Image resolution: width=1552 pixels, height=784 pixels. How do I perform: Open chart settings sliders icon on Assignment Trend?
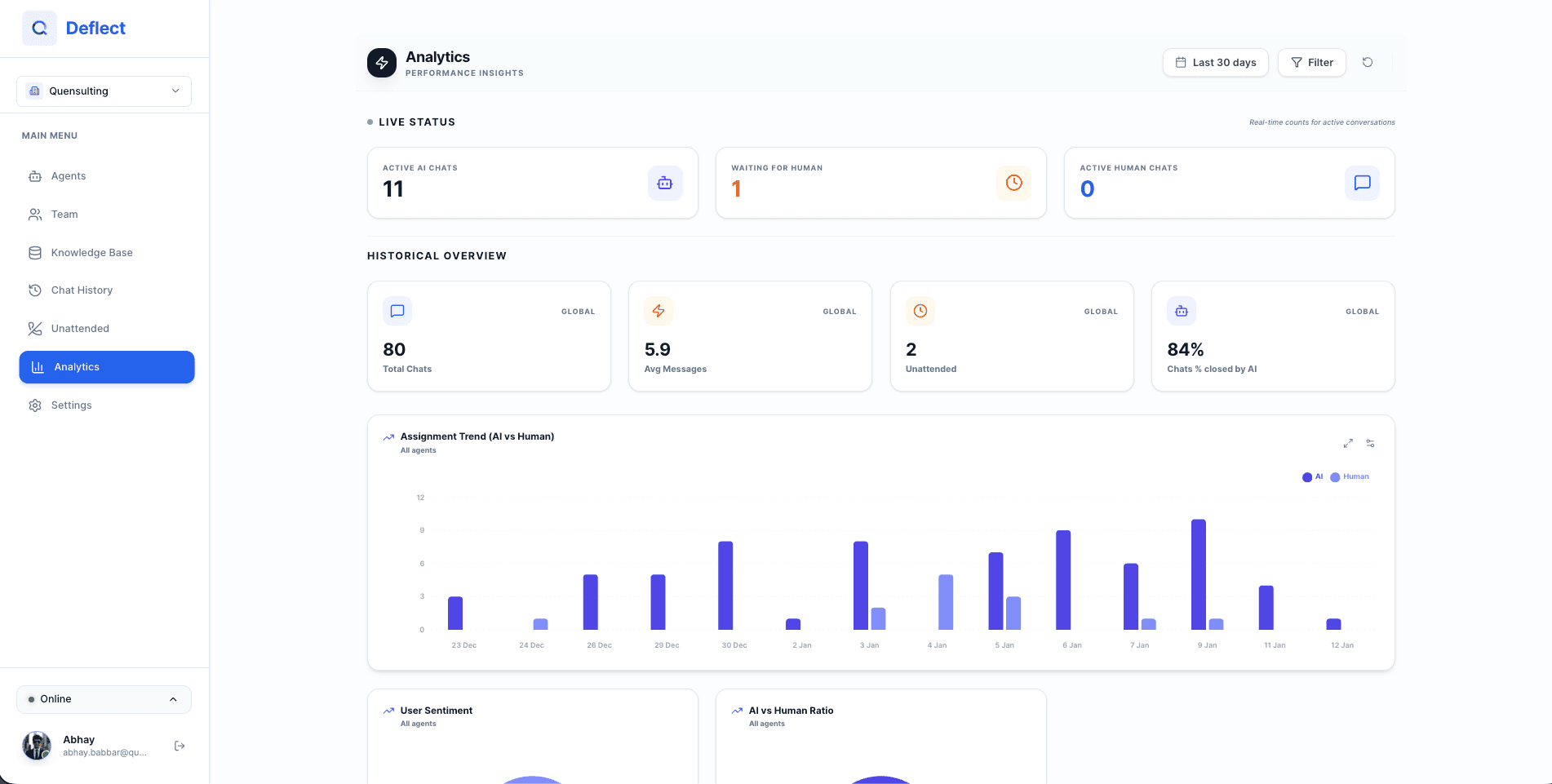1370,443
